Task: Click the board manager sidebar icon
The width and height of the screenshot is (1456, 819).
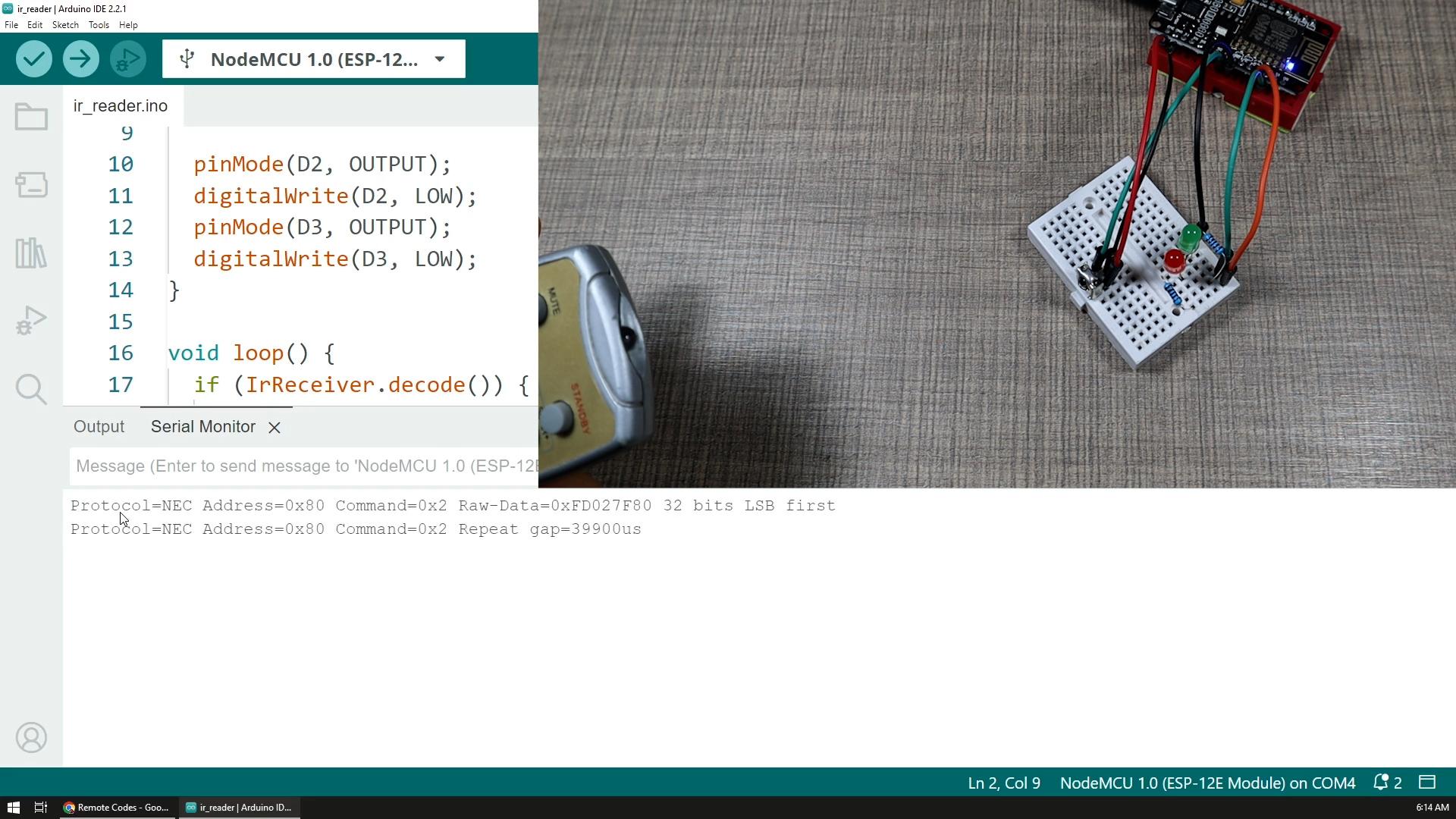Action: coord(31,186)
